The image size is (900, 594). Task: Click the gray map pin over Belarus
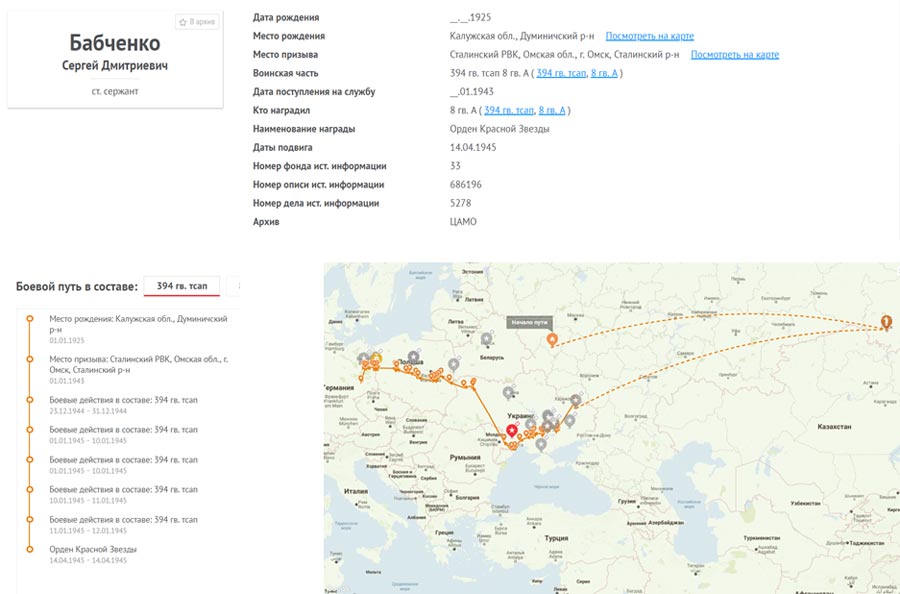(x=486, y=339)
